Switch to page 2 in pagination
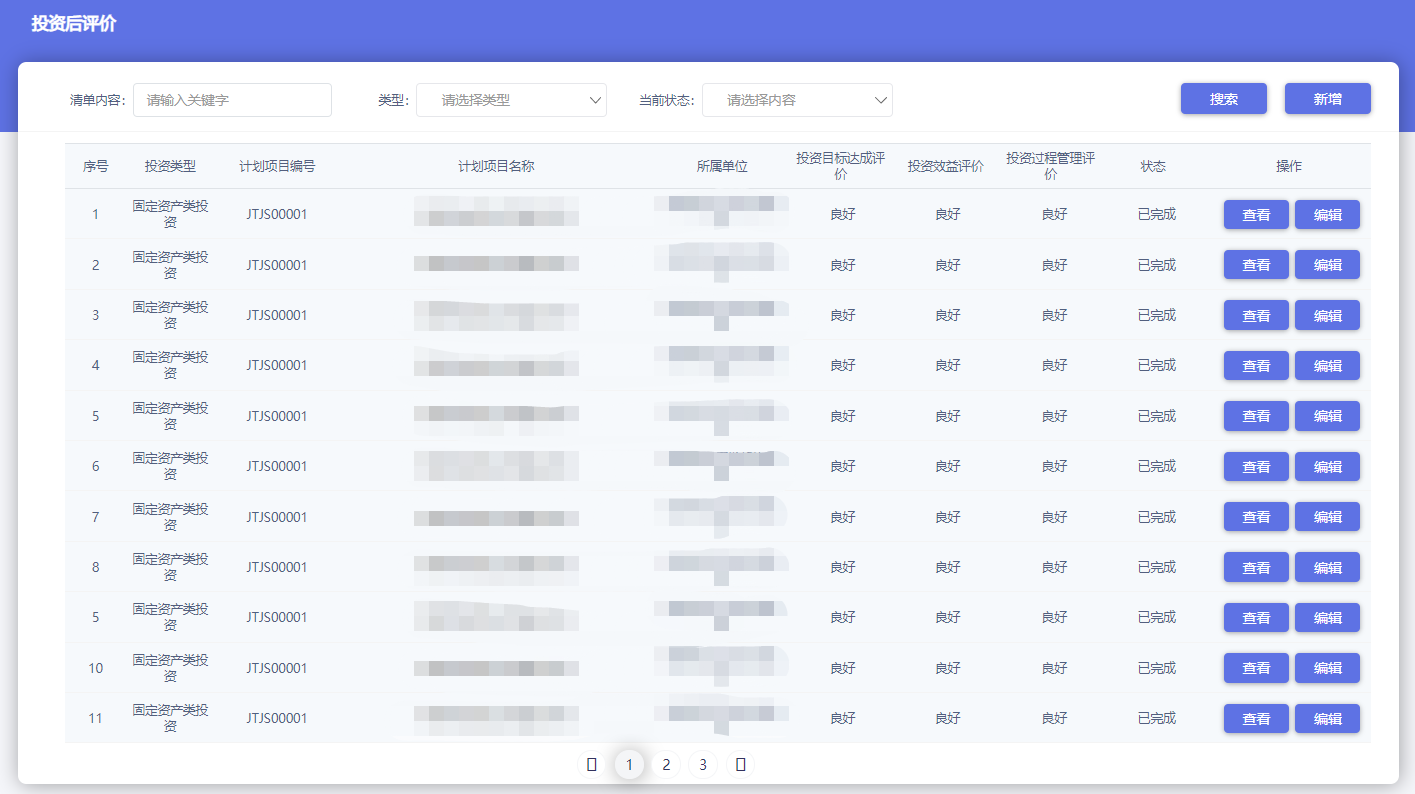1415x794 pixels. [666, 765]
